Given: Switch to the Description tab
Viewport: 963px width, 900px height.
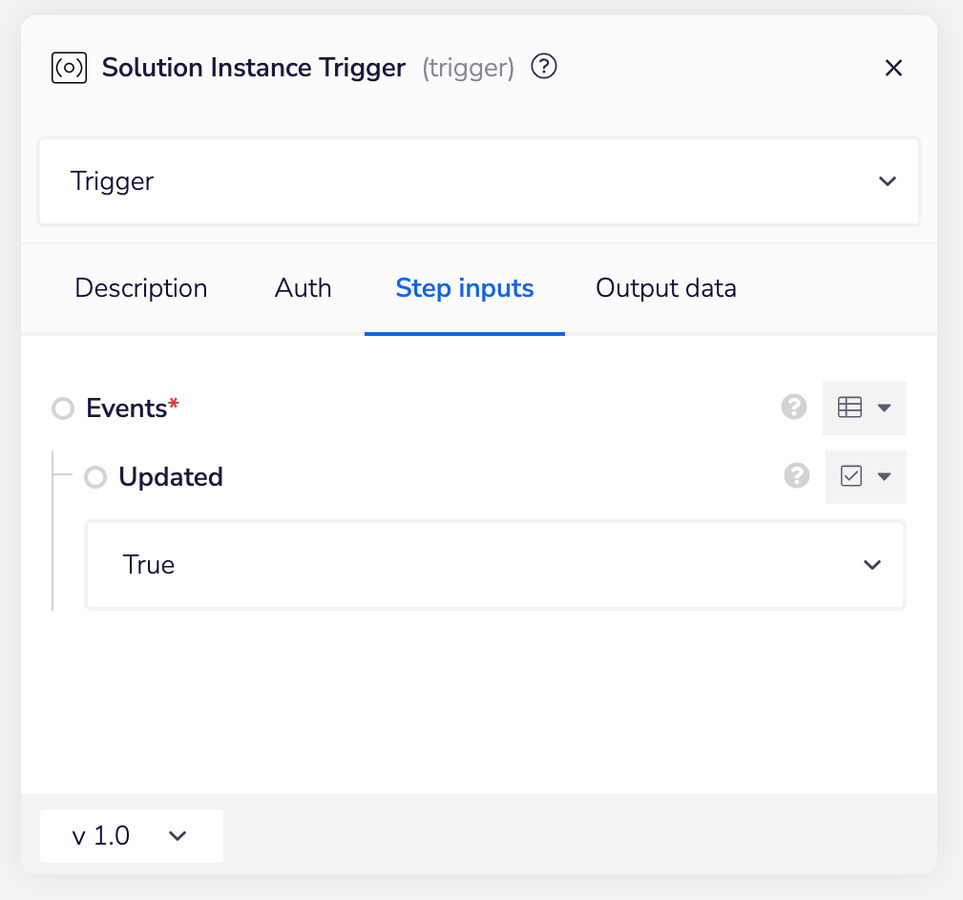Looking at the screenshot, I should coord(141,288).
